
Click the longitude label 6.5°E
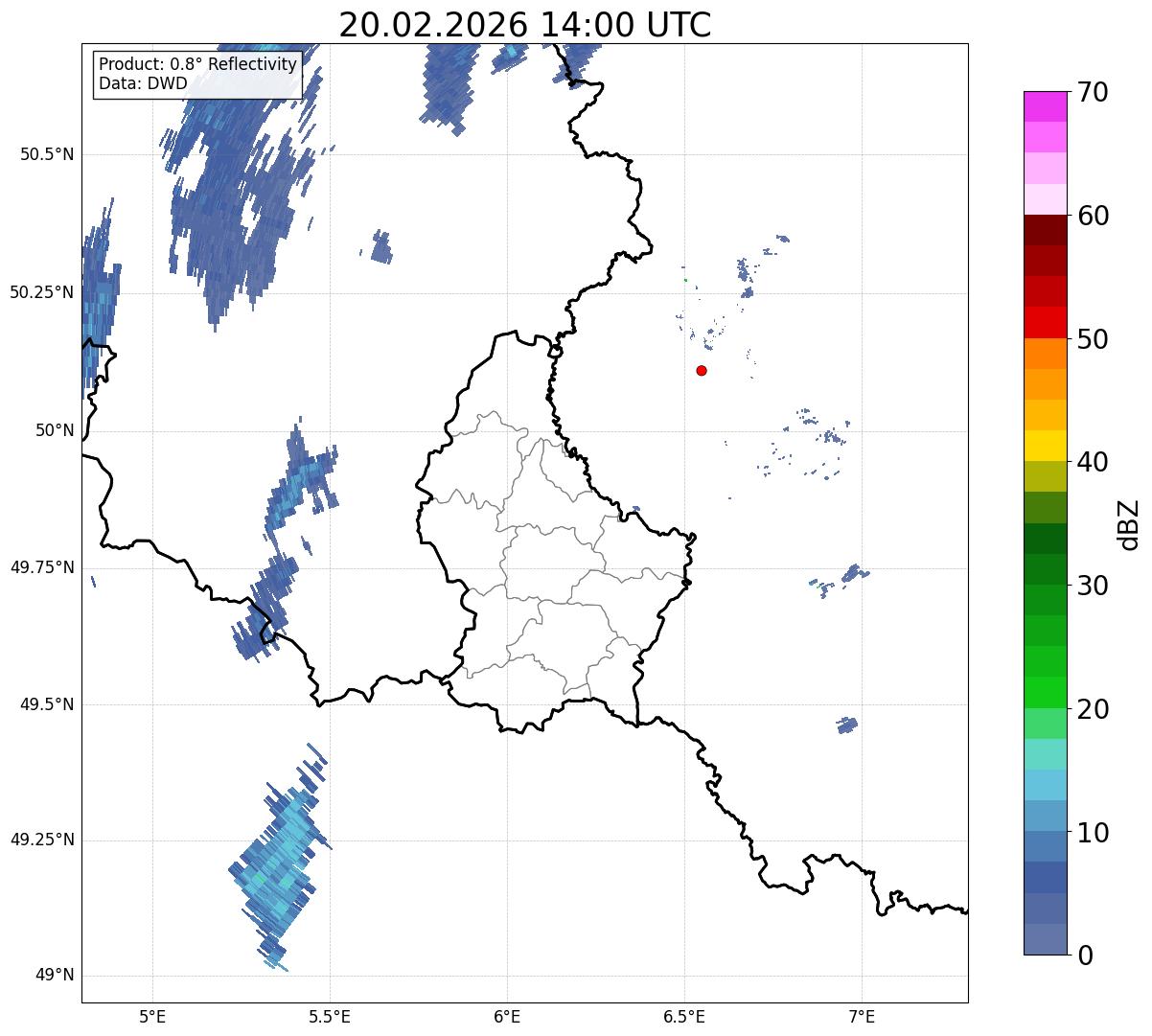coord(684,1016)
